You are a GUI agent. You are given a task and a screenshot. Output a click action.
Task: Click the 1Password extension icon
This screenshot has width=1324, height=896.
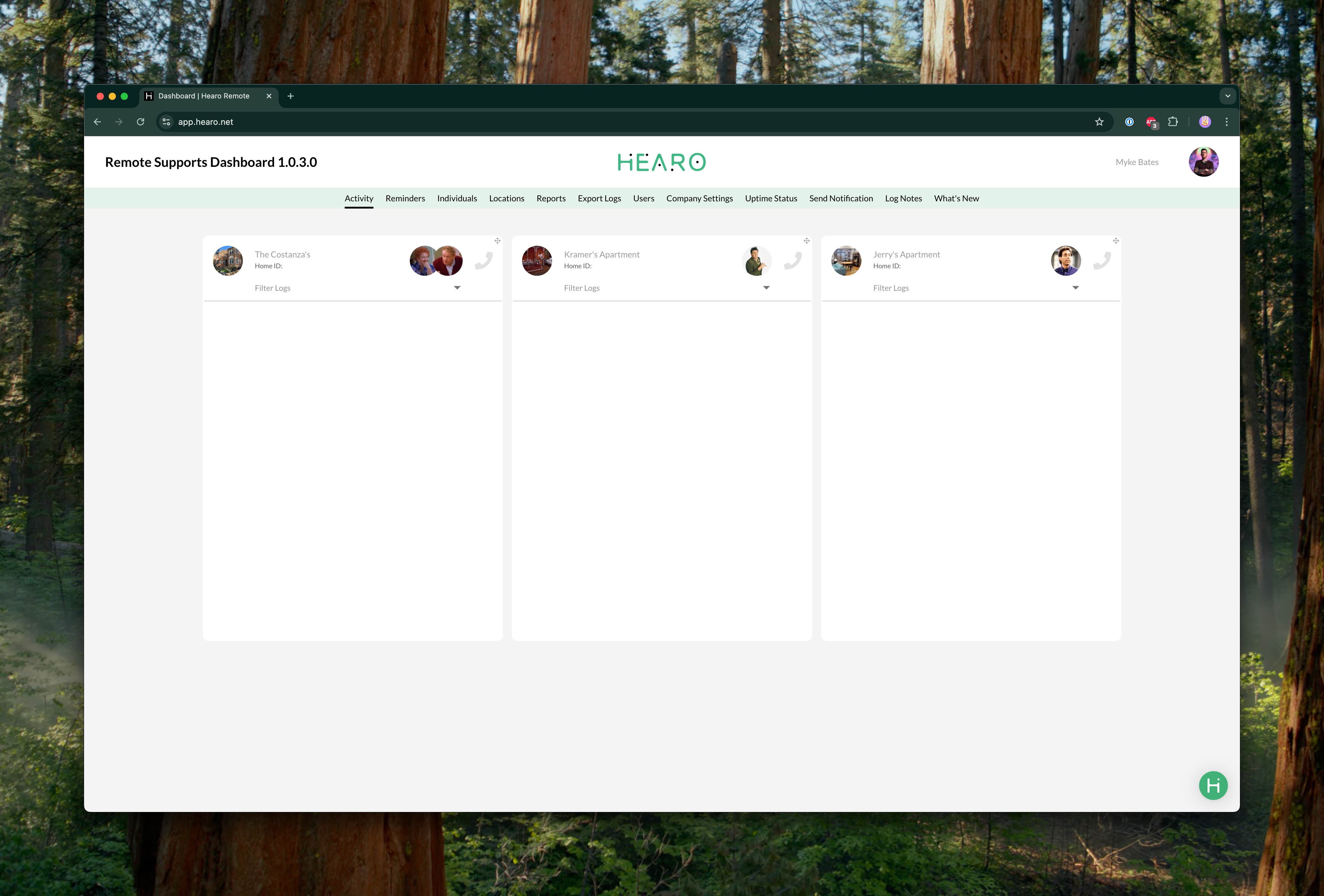[x=1129, y=122]
